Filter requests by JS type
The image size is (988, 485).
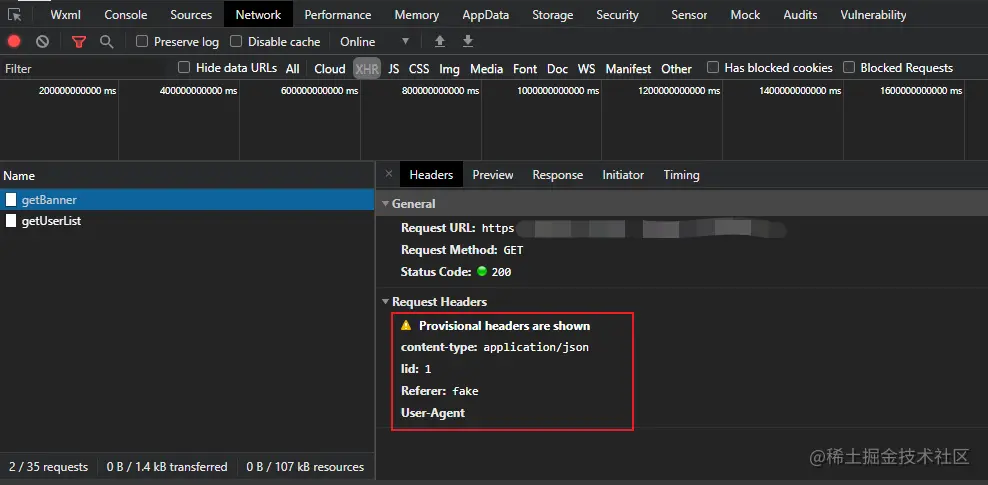[393, 69]
